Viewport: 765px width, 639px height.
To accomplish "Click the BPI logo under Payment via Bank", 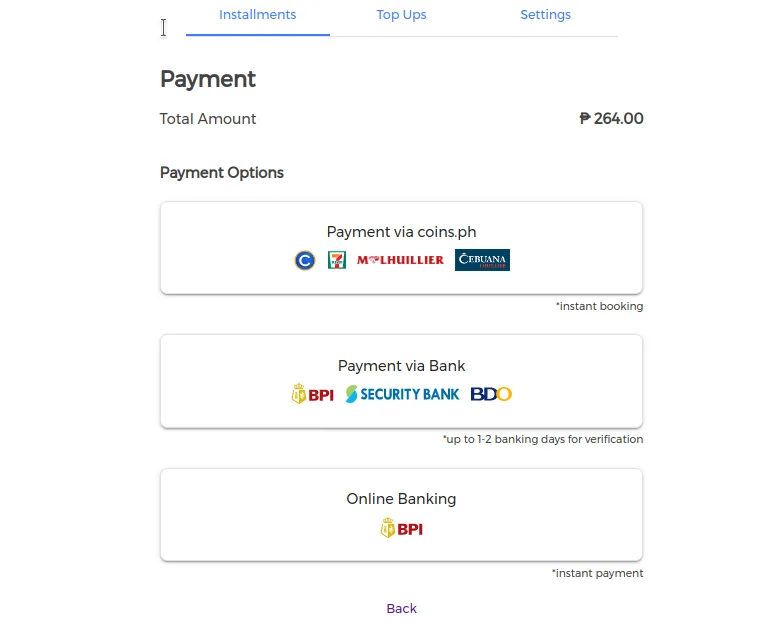I will pyautogui.click(x=313, y=394).
